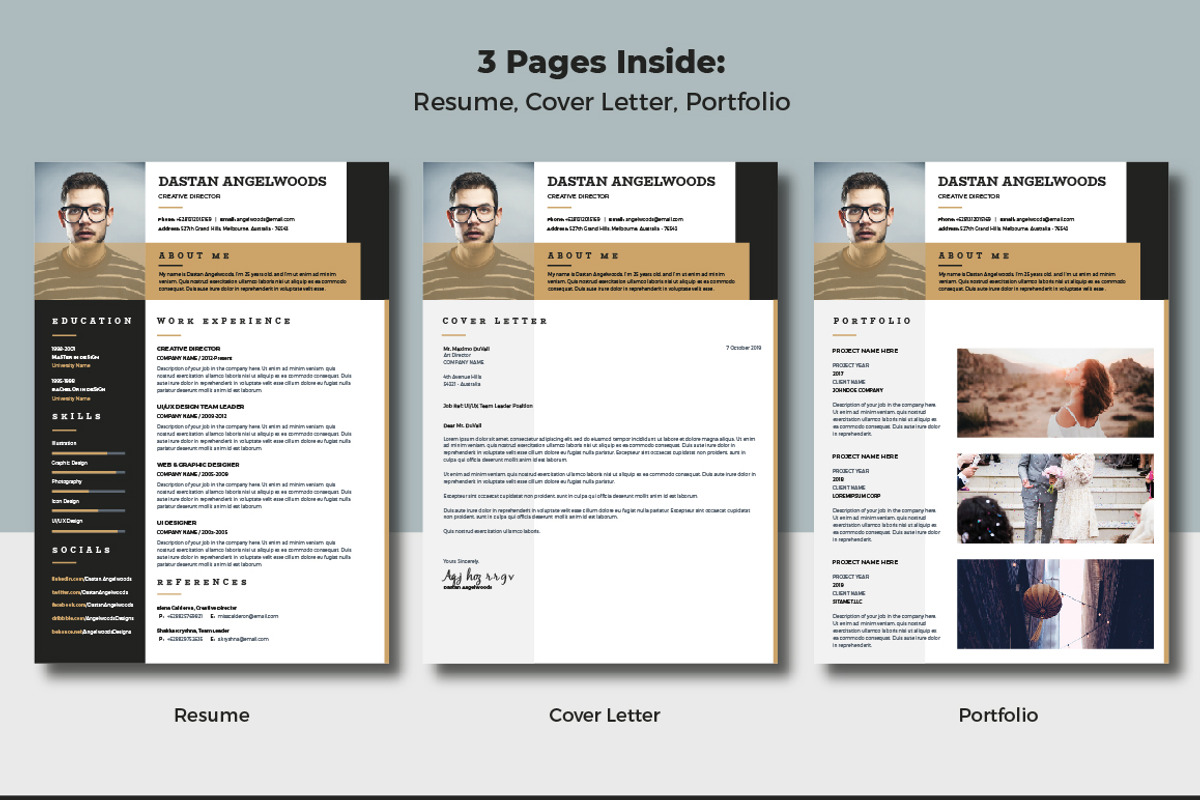The width and height of the screenshot is (1200, 800).
Task: Click the "Cover Letter" caption below the second page
Action: click(605, 715)
